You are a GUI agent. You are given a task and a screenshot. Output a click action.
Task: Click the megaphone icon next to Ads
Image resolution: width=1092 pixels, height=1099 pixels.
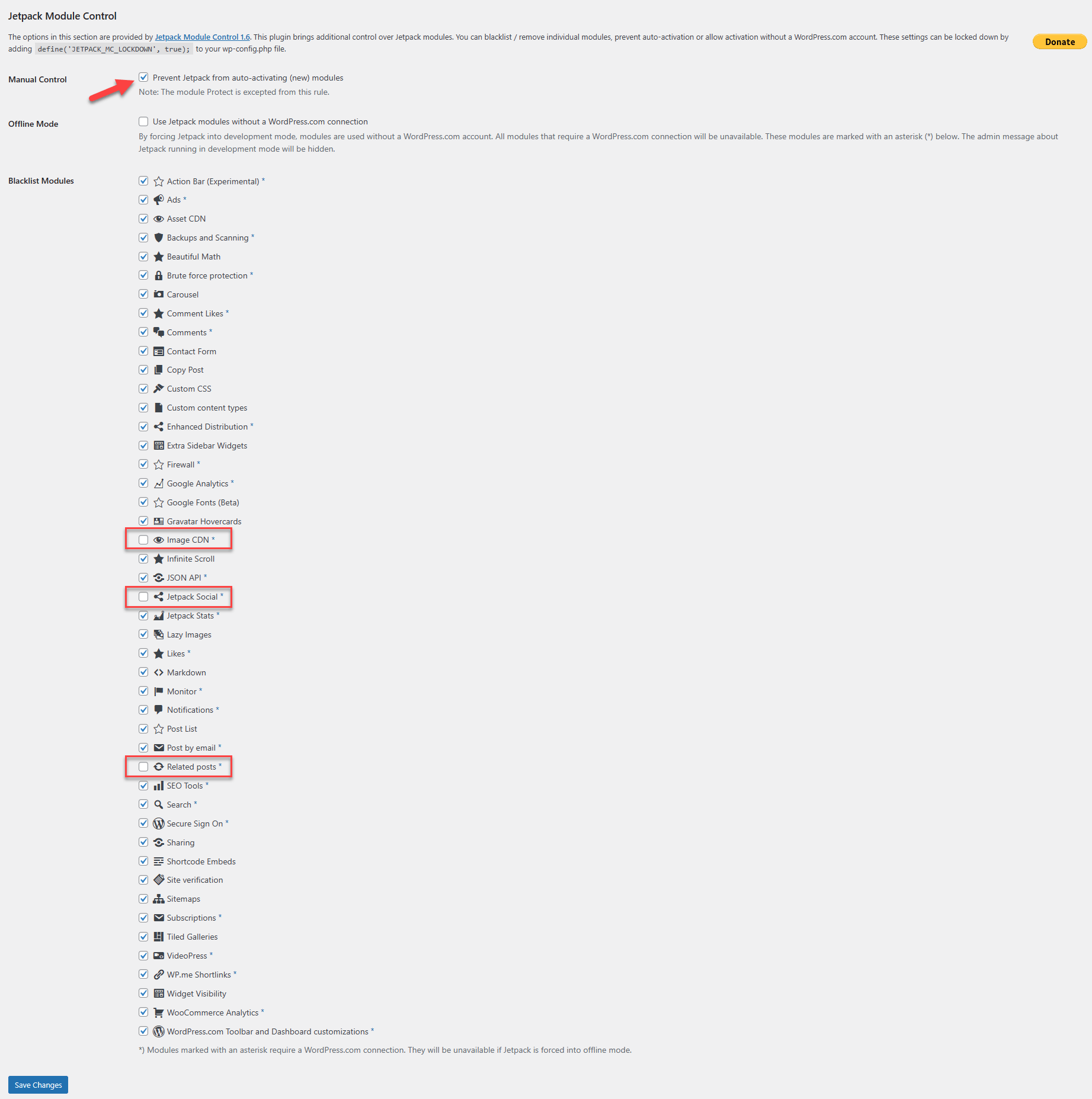coord(159,200)
